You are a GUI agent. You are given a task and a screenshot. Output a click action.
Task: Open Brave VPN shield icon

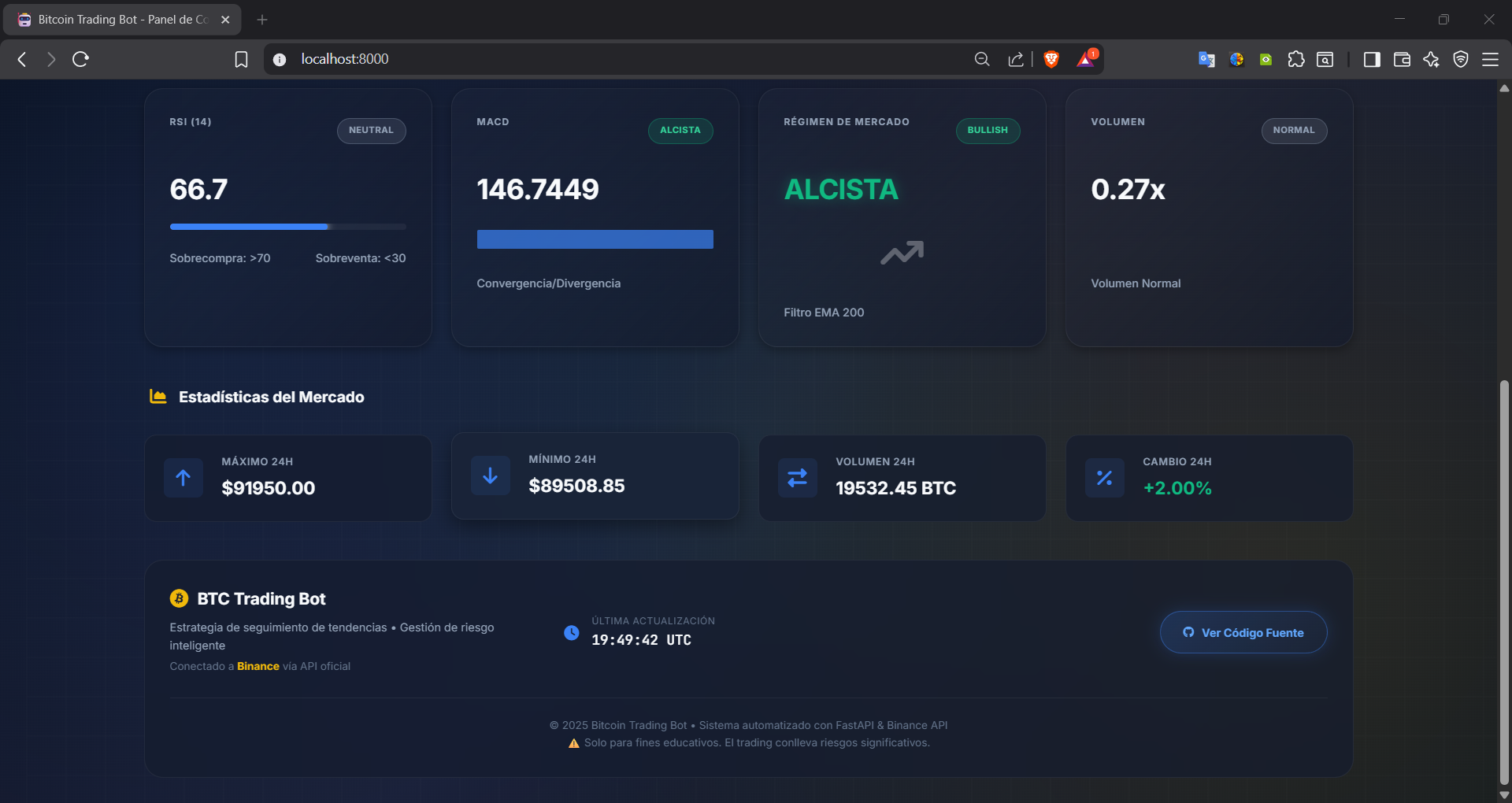(x=1461, y=59)
